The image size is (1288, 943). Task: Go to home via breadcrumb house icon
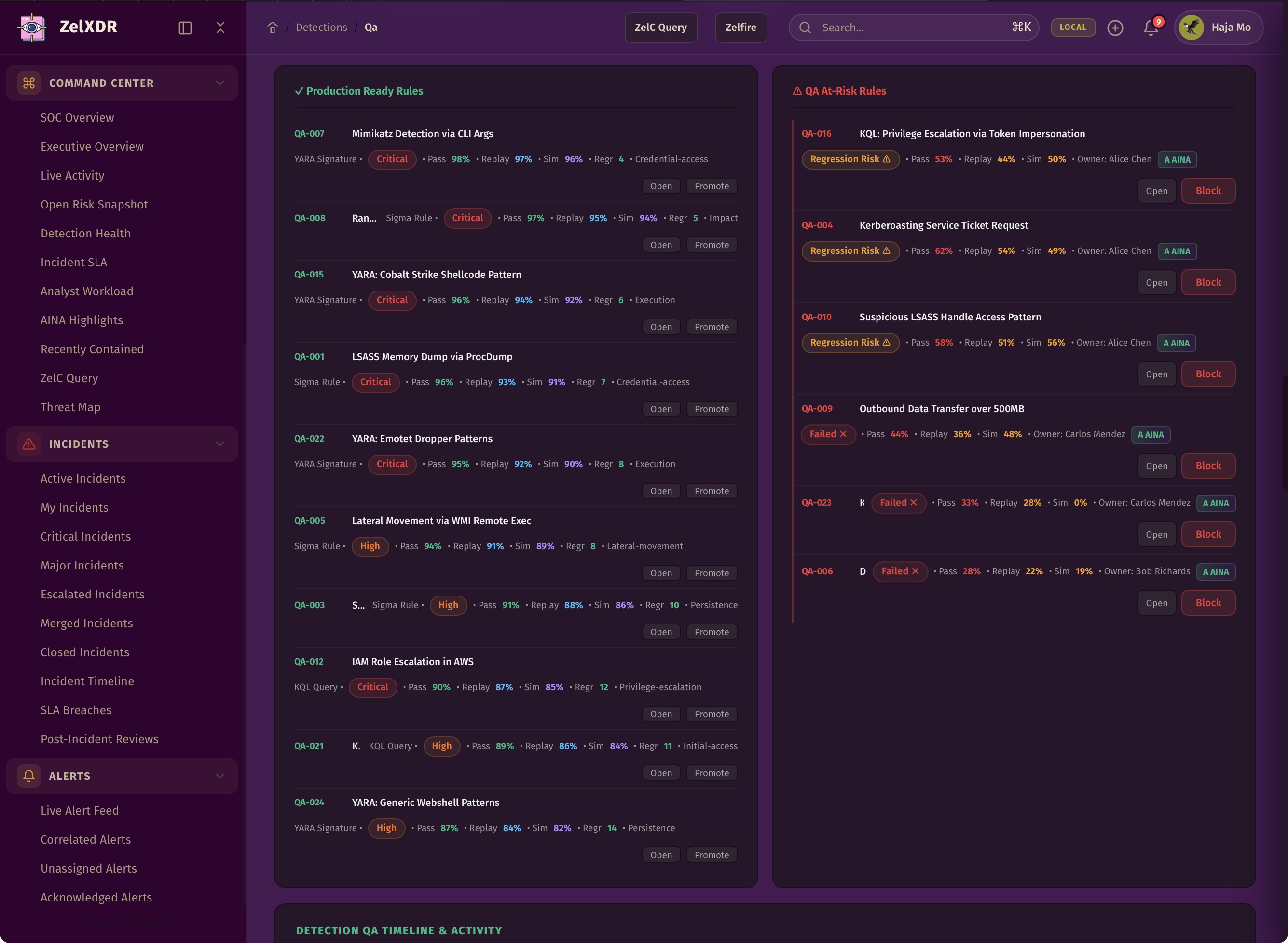click(272, 28)
